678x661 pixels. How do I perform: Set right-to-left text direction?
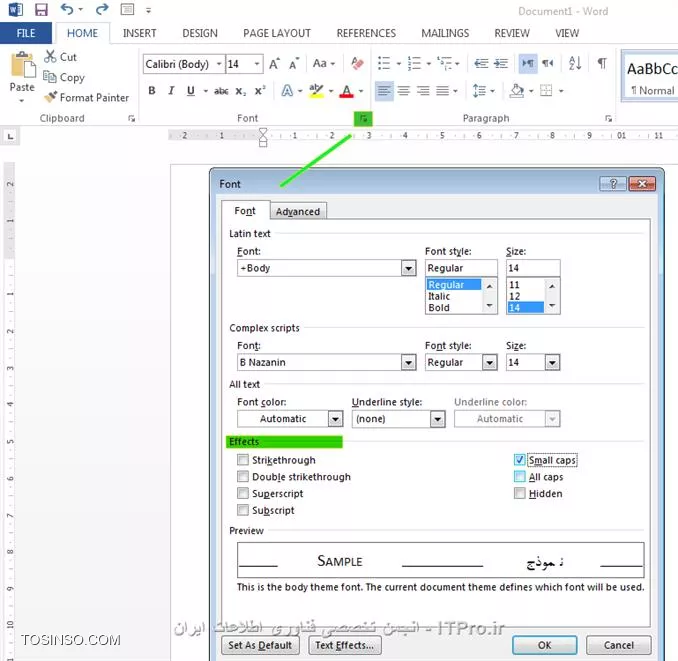coord(548,64)
